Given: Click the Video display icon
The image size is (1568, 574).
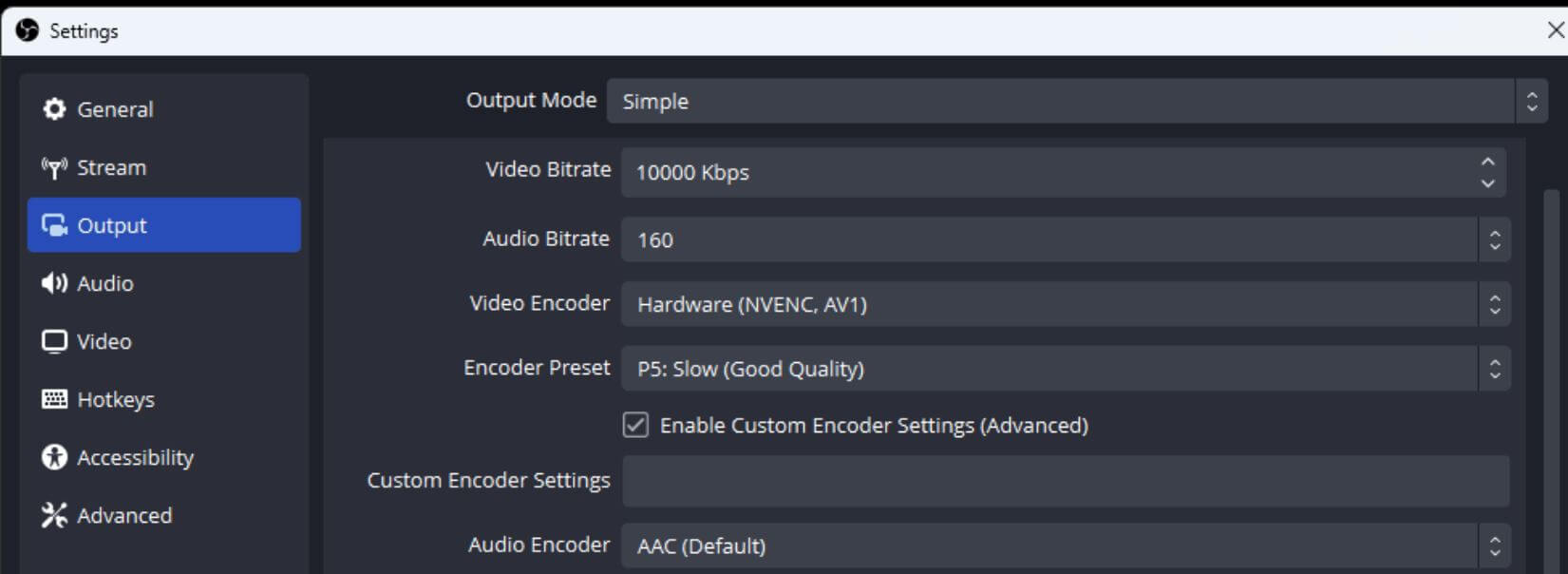Looking at the screenshot, I should (x=54, y=341).
